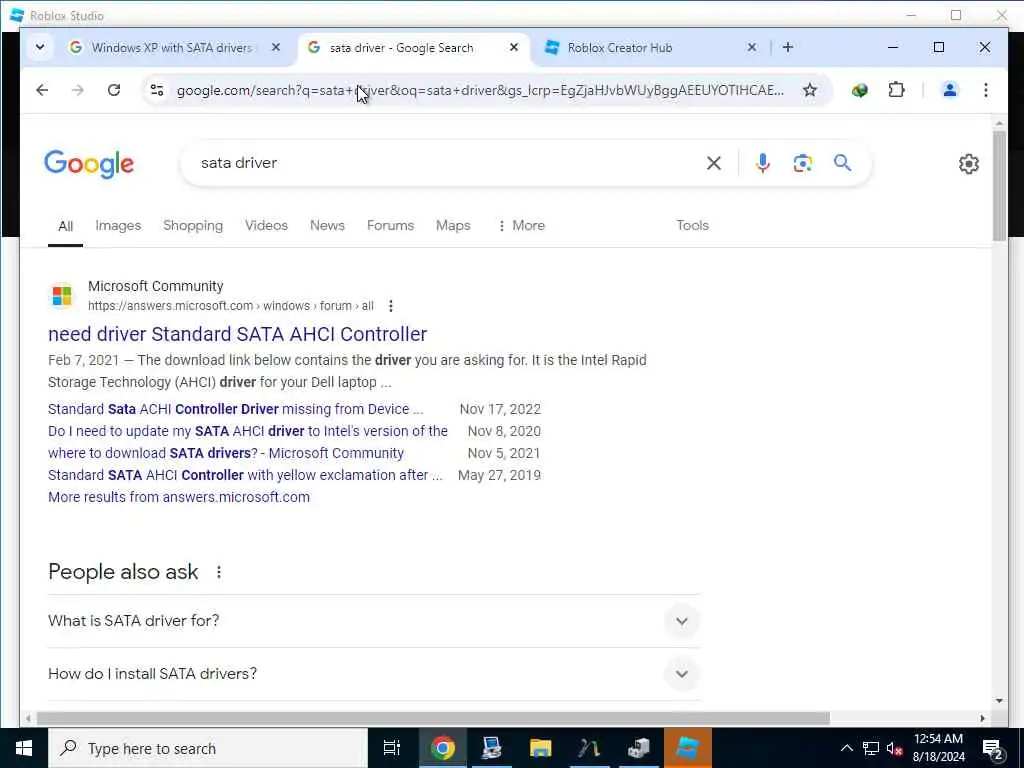Go to Google home via logo
The width and height of the screenshot is (1024, 768).
[89, 164]
